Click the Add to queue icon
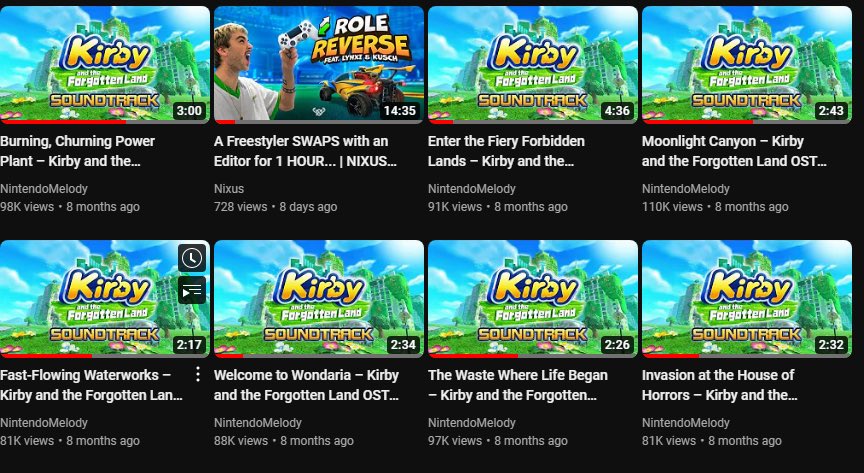 (x=192, y=291)
